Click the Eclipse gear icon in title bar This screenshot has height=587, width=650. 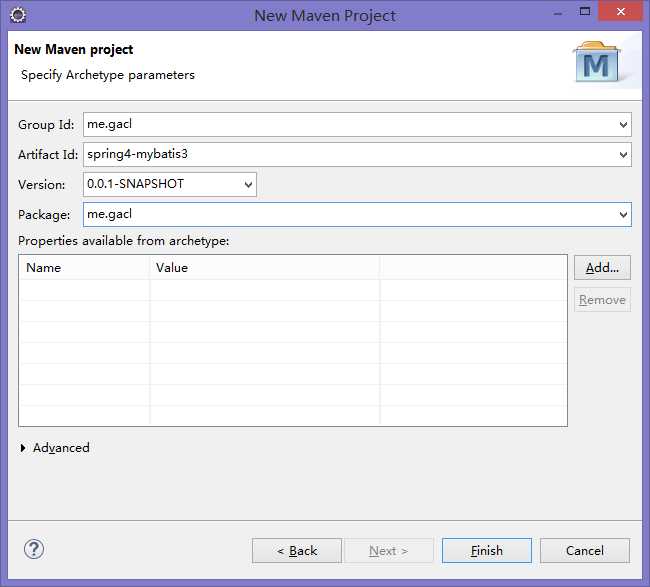point(18,15)
